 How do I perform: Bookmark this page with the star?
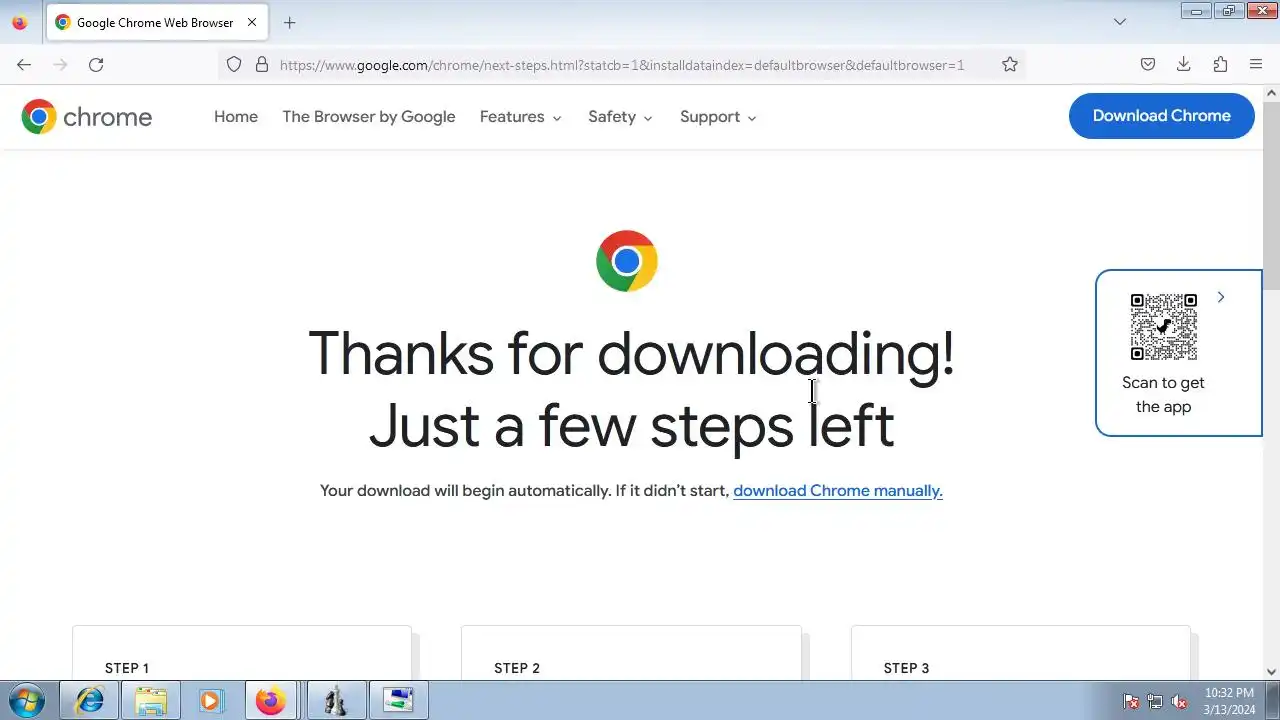pos(1010,65)
